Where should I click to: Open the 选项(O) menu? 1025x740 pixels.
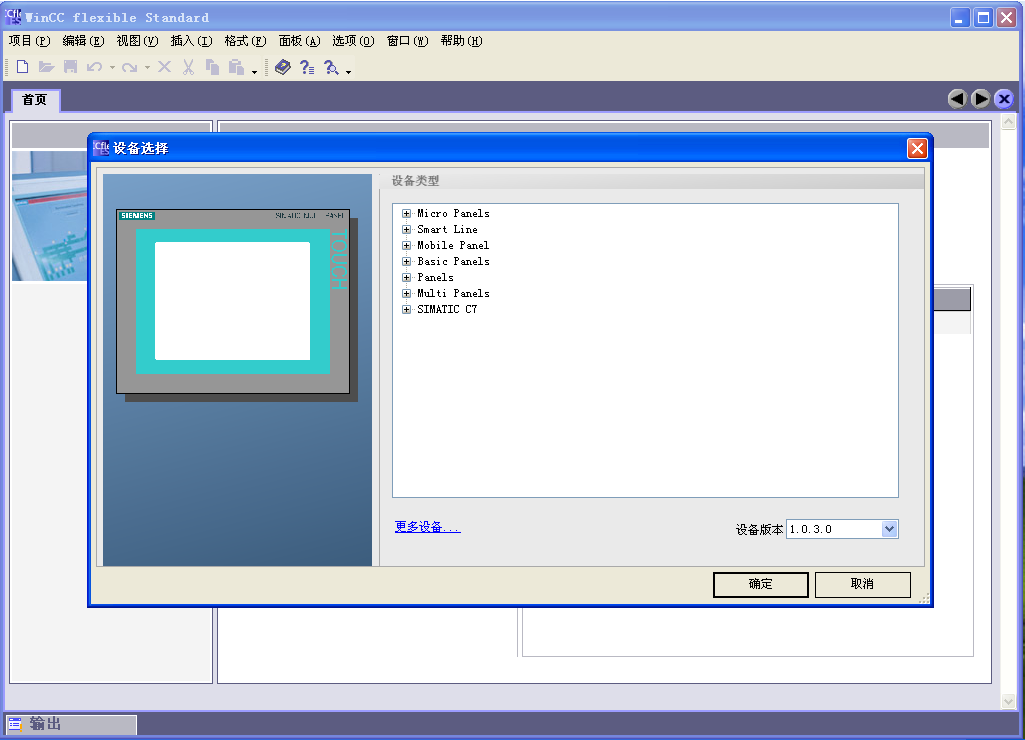tap(353, 41)
